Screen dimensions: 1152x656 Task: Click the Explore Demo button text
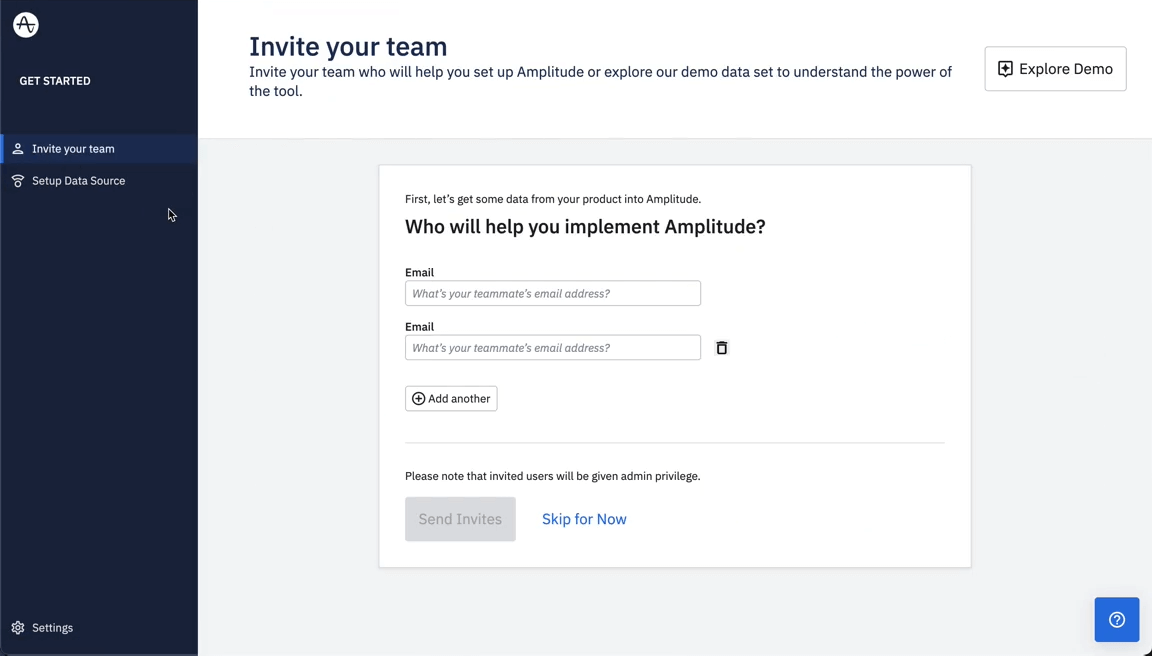click(1065, 69)
